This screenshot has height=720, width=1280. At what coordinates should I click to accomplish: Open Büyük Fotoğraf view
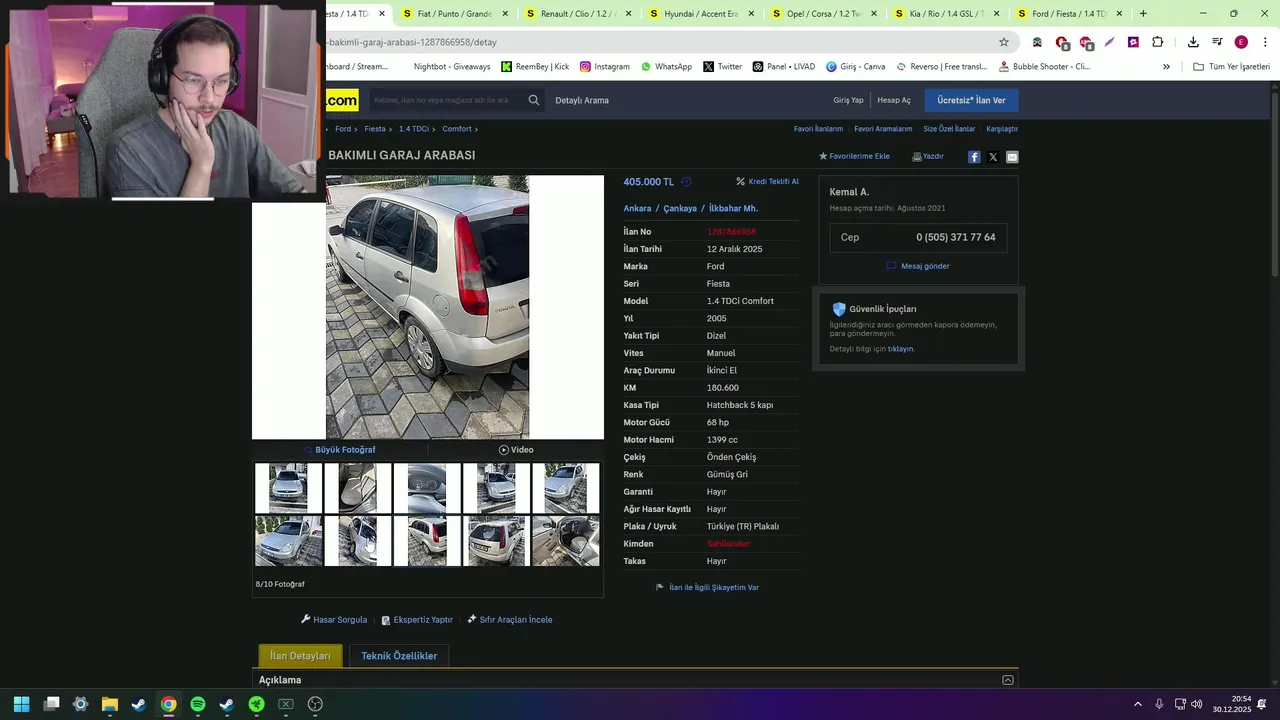[340, 450]
